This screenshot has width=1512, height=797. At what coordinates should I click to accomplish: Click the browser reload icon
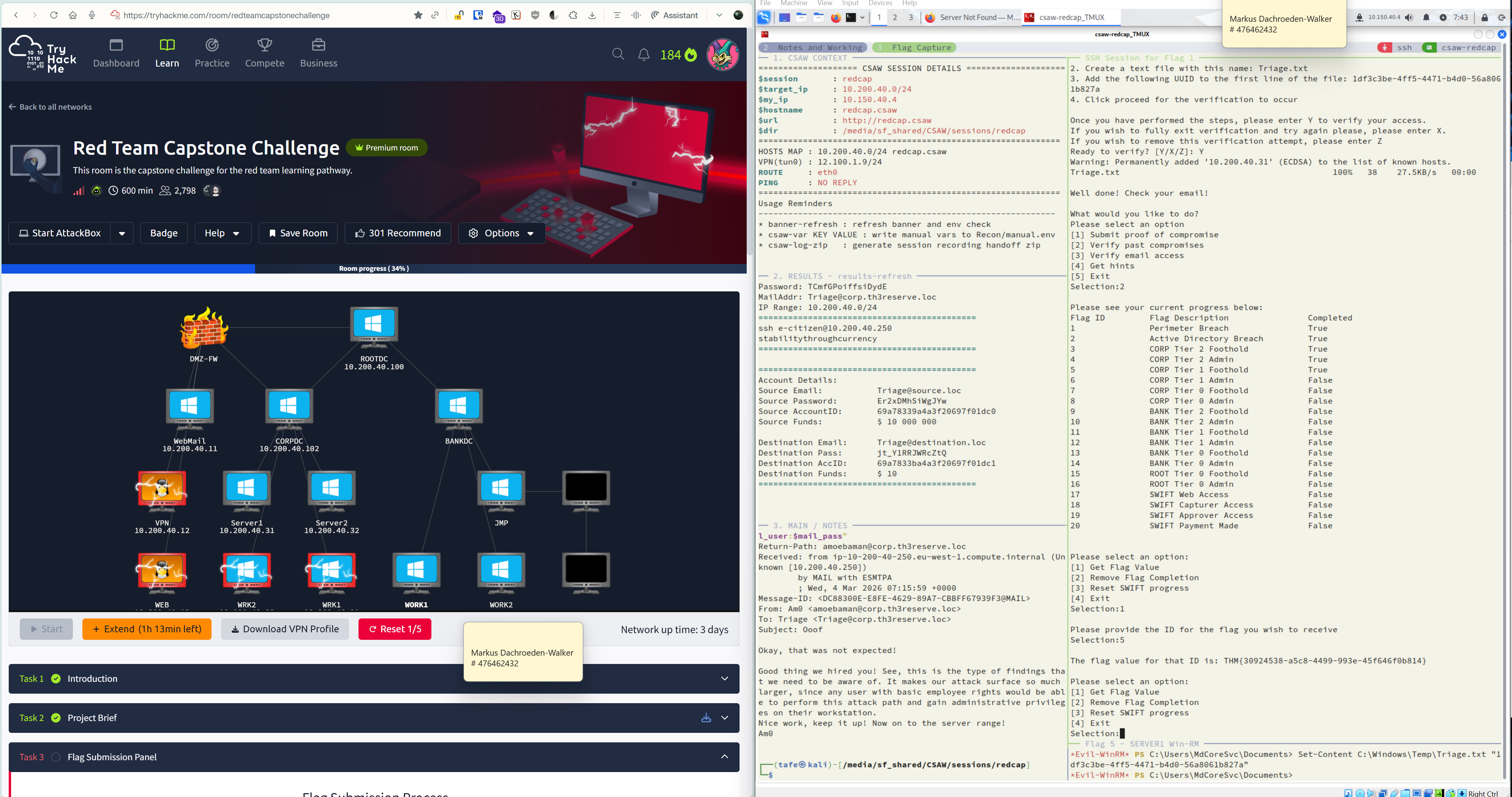click(x=53, y=15)
